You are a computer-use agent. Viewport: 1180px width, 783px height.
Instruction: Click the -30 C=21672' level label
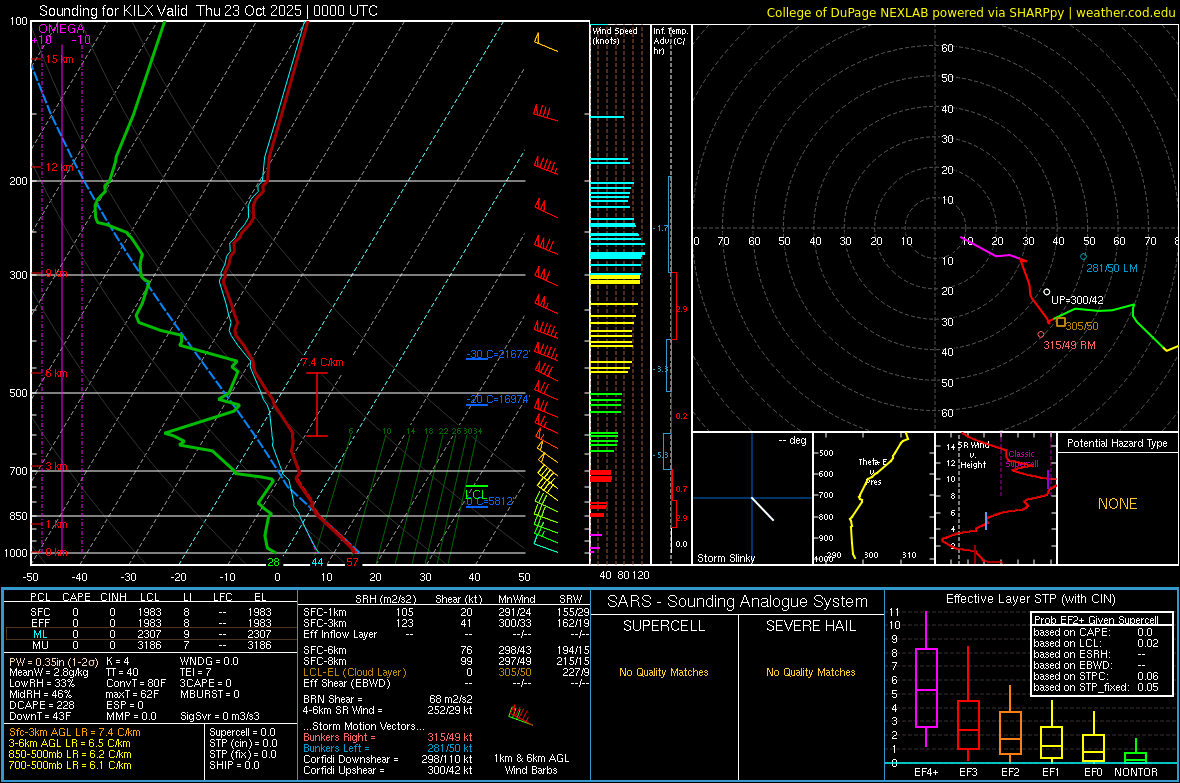pos(498,354)
